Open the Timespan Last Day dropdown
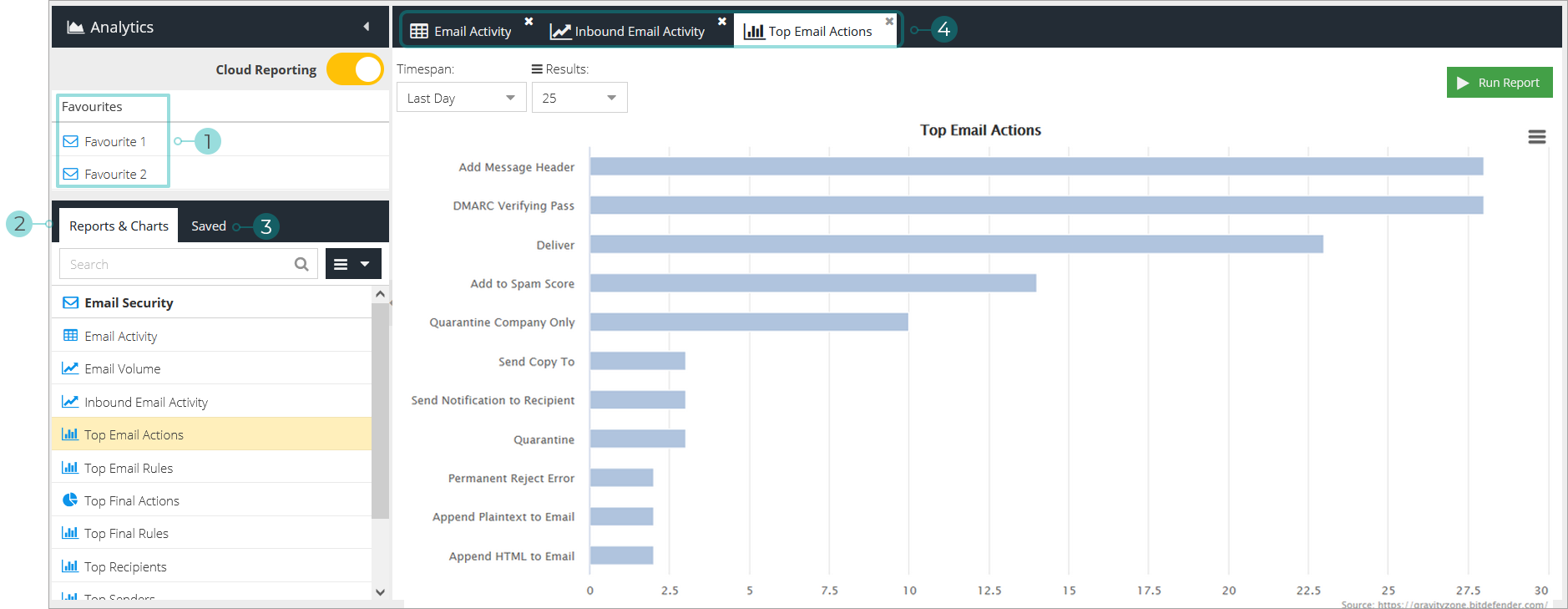Image resolution: width=1568 pixels, height=609 pixels. click(461, 98)
